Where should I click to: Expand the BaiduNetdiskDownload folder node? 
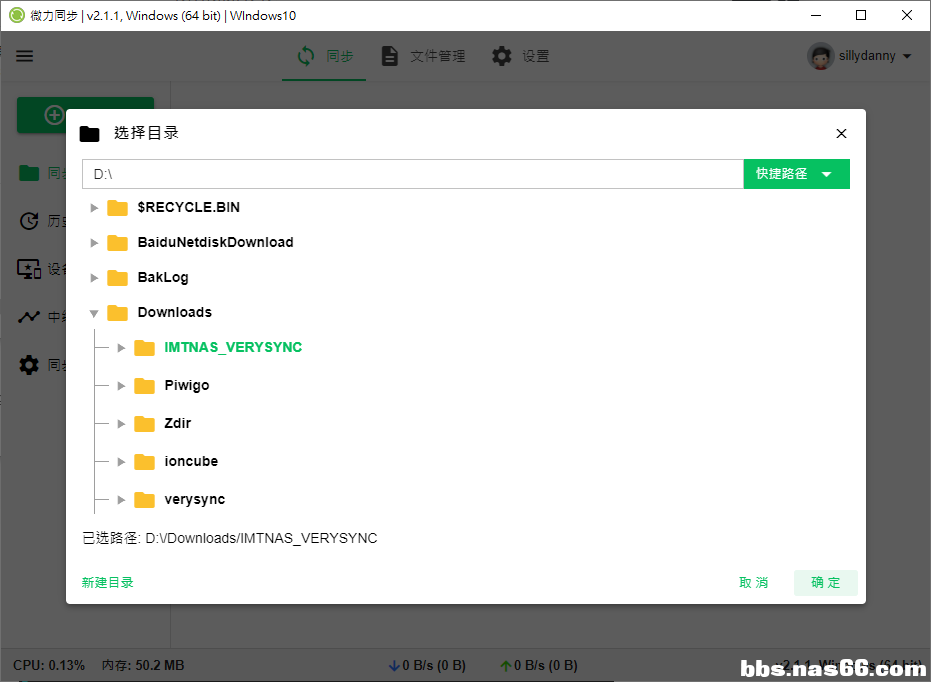click(x=94, y=243)
